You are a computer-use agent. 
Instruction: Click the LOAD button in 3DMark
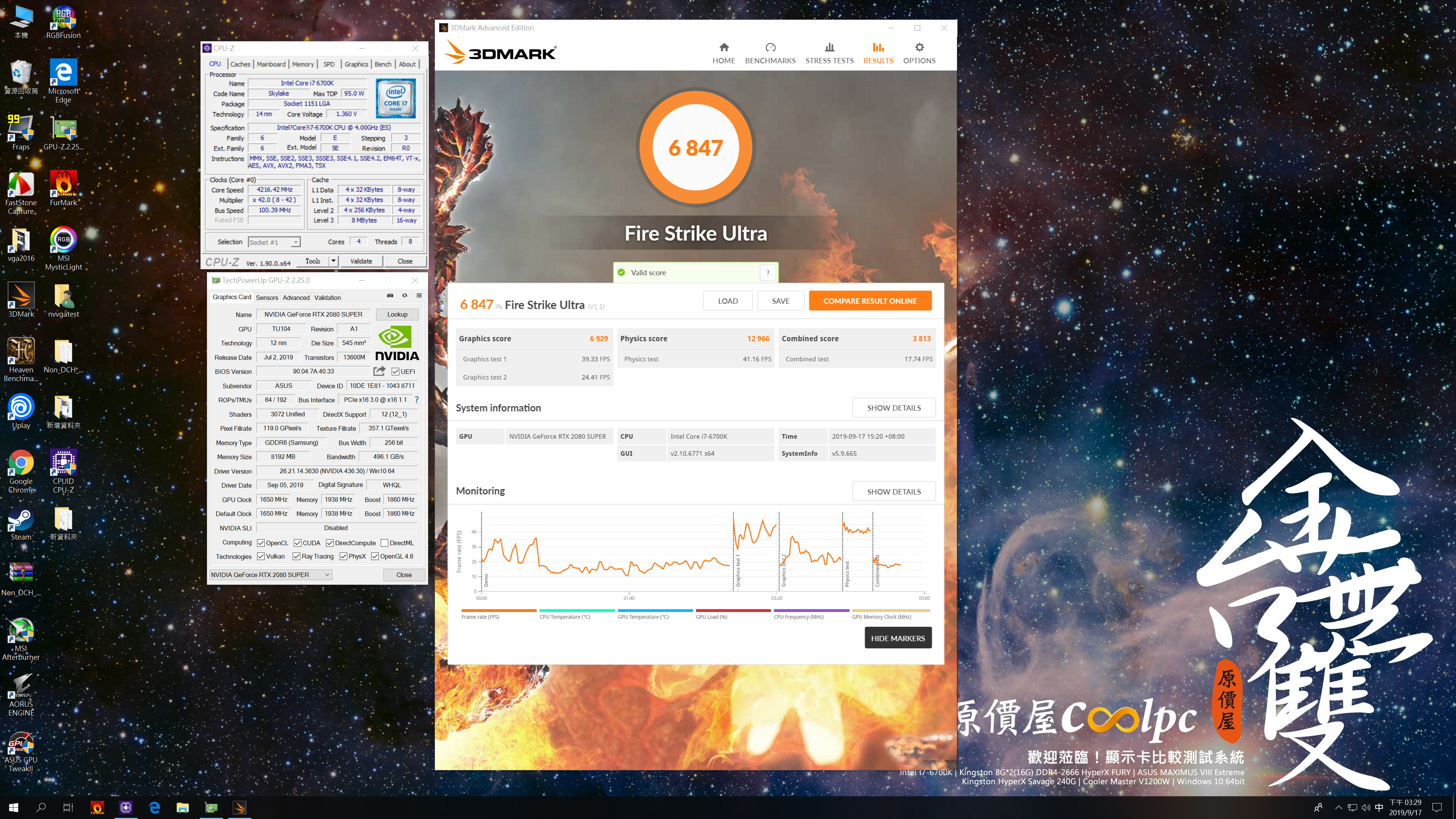click(x=728, y=301)
